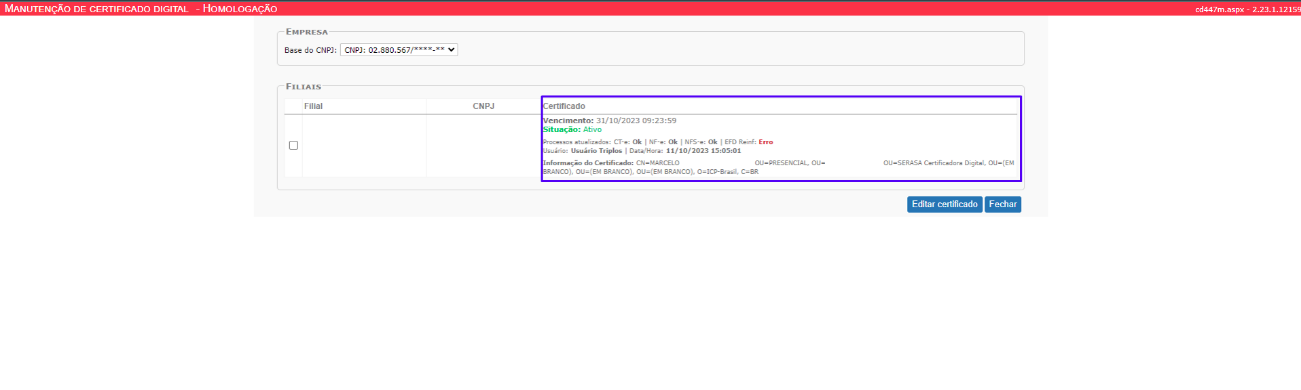Image resolution: width=1301 pixels, height=390 pixels.
Task: Click the Editar certificado button
Action: [944, 204]
